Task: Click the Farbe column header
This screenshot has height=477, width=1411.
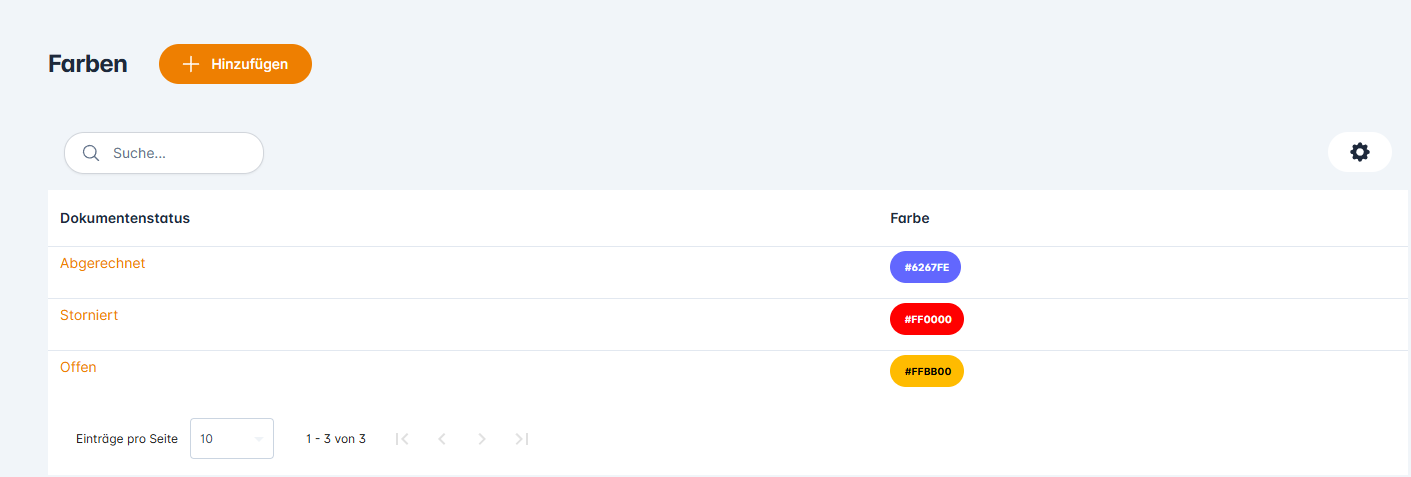Action: point(909,218)
